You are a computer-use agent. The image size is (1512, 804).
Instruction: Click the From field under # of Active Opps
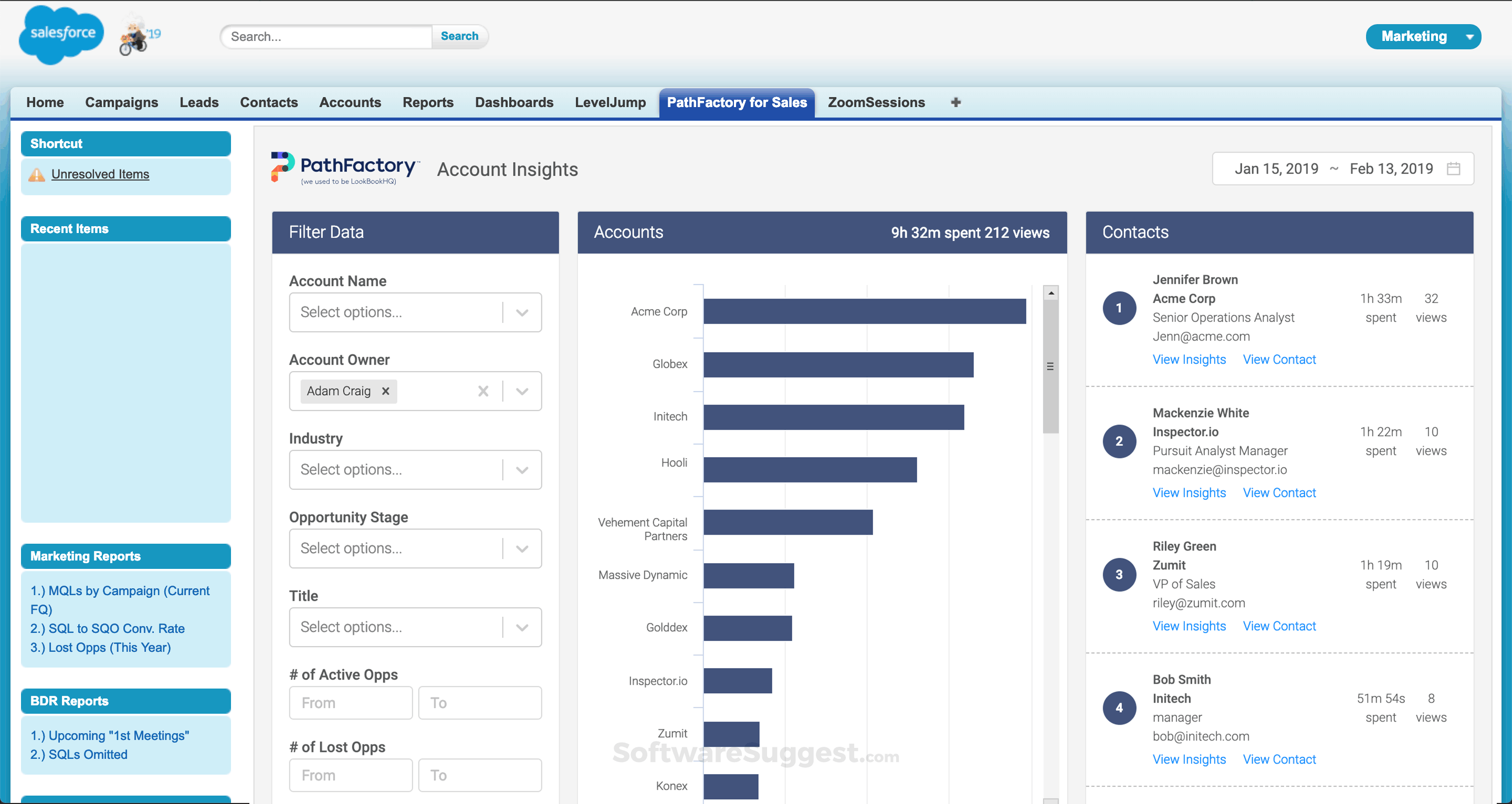pos(350,703)
